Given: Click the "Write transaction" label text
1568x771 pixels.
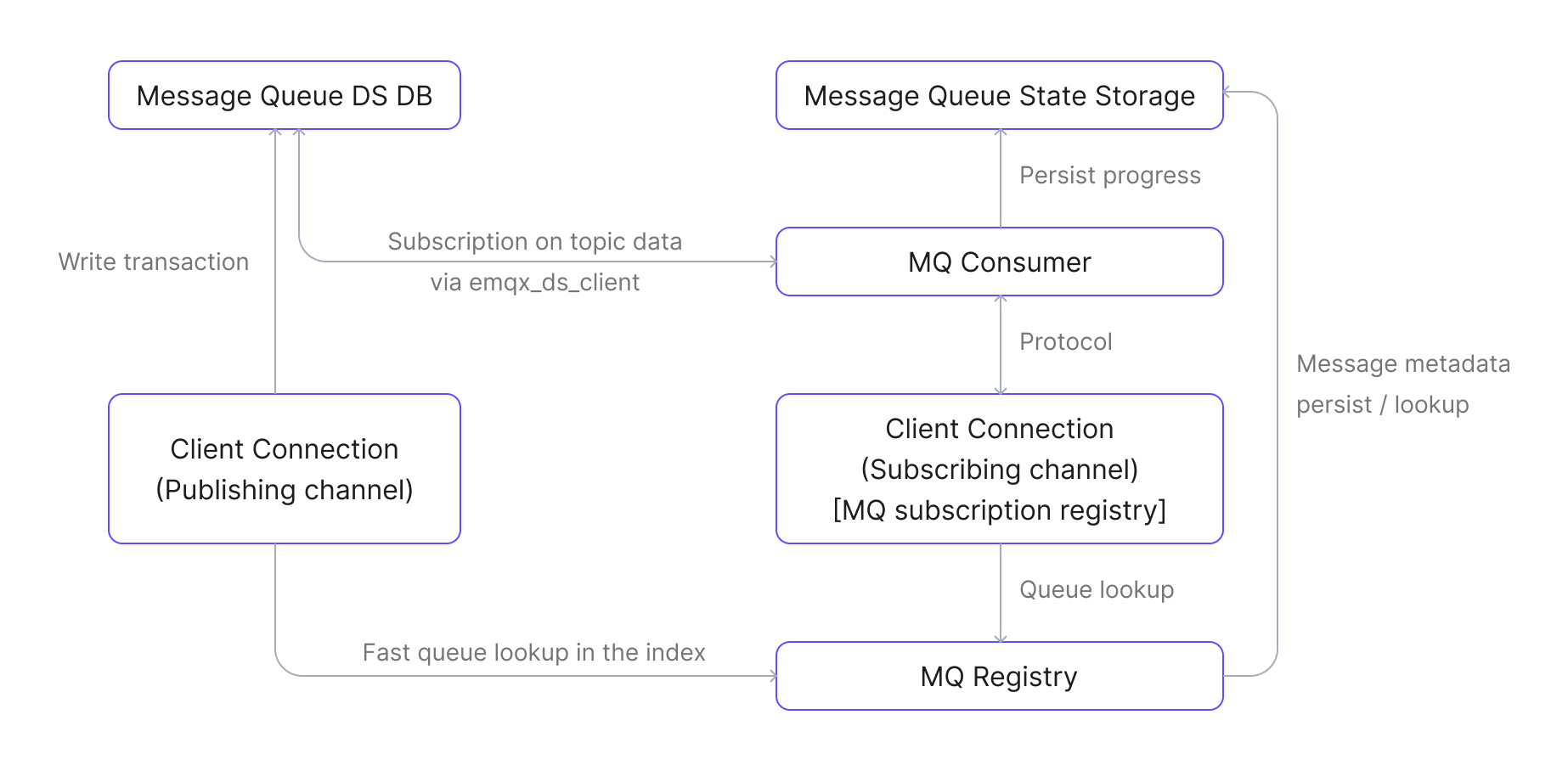Looking at the screenshot, I should coord(154,262).
